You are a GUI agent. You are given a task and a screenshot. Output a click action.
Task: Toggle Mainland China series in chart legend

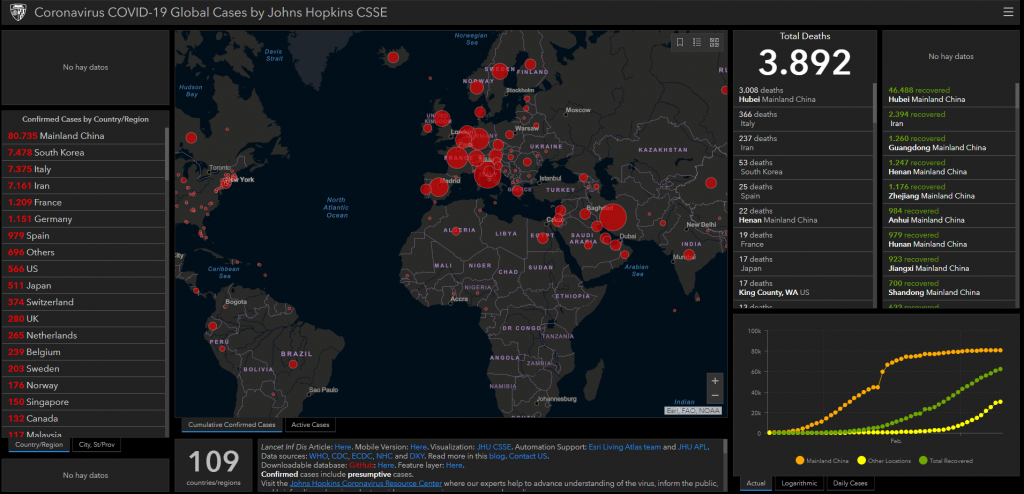822,461
